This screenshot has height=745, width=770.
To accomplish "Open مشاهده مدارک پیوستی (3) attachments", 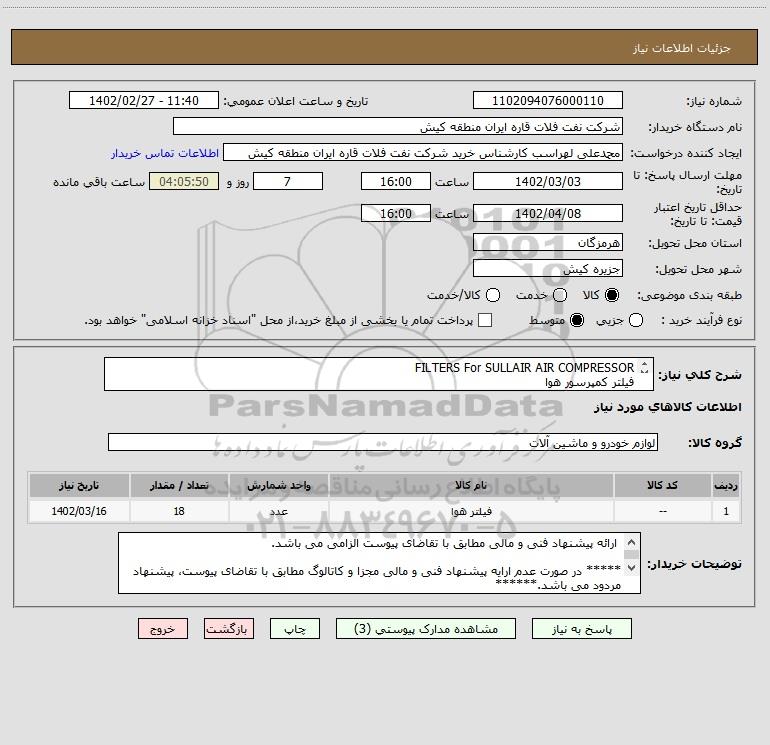I will pyautogui.click(x=426, y=629).
